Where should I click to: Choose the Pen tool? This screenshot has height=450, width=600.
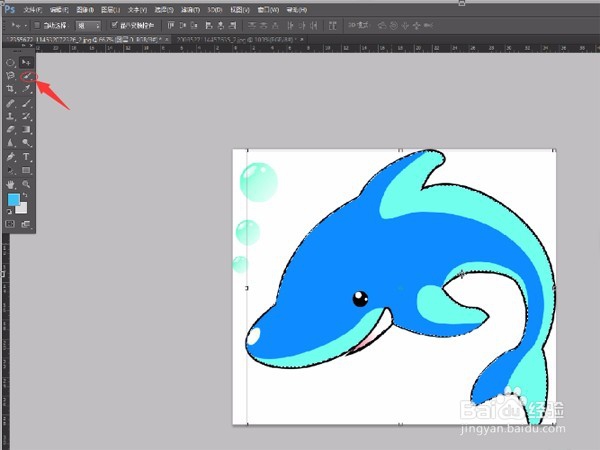click(11, 157)
